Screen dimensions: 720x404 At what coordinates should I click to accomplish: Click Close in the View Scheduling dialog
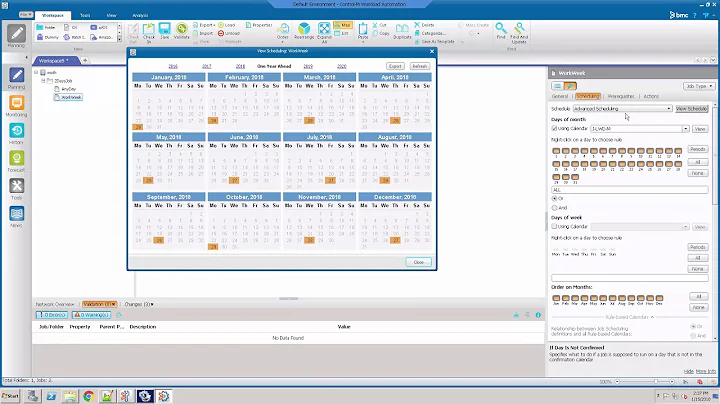[x=419, y=262]
